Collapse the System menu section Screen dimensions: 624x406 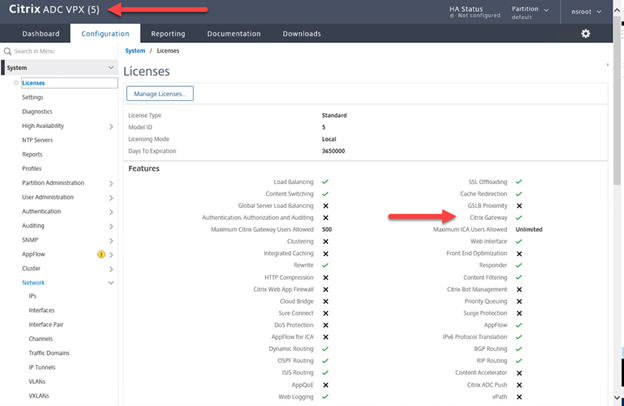111,68
